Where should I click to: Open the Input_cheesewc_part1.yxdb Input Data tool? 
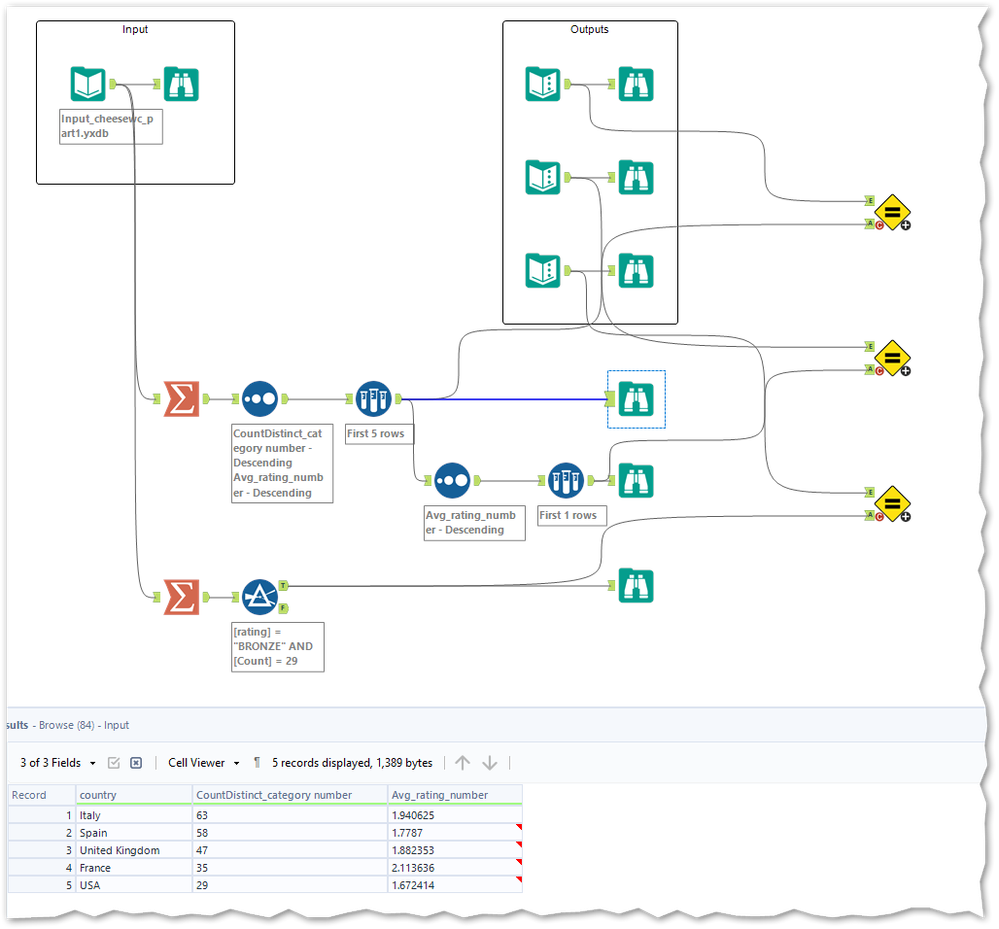pos(88,84)
